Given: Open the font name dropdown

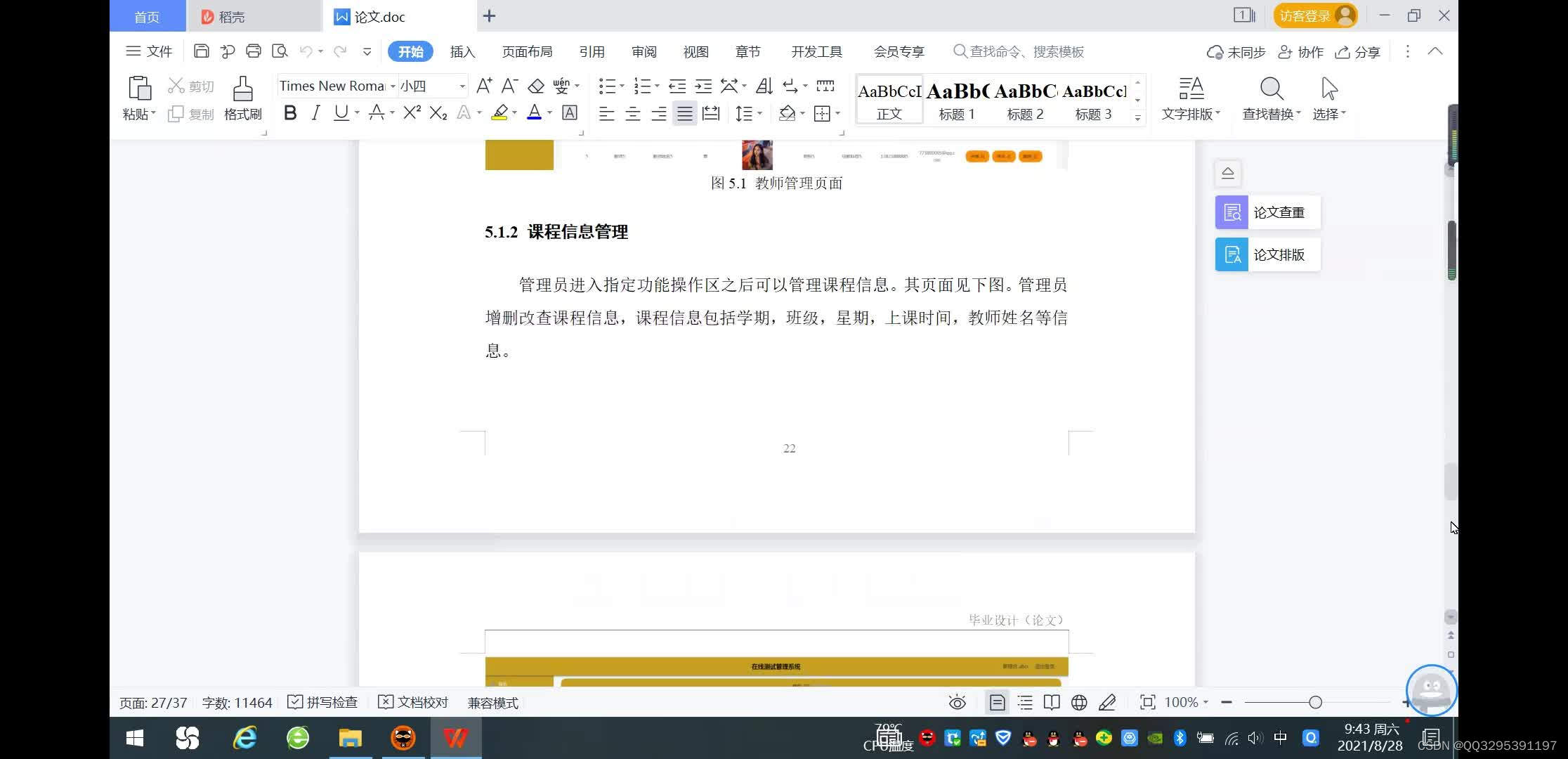Looking at the screenshot, I should tap(393, 86).
